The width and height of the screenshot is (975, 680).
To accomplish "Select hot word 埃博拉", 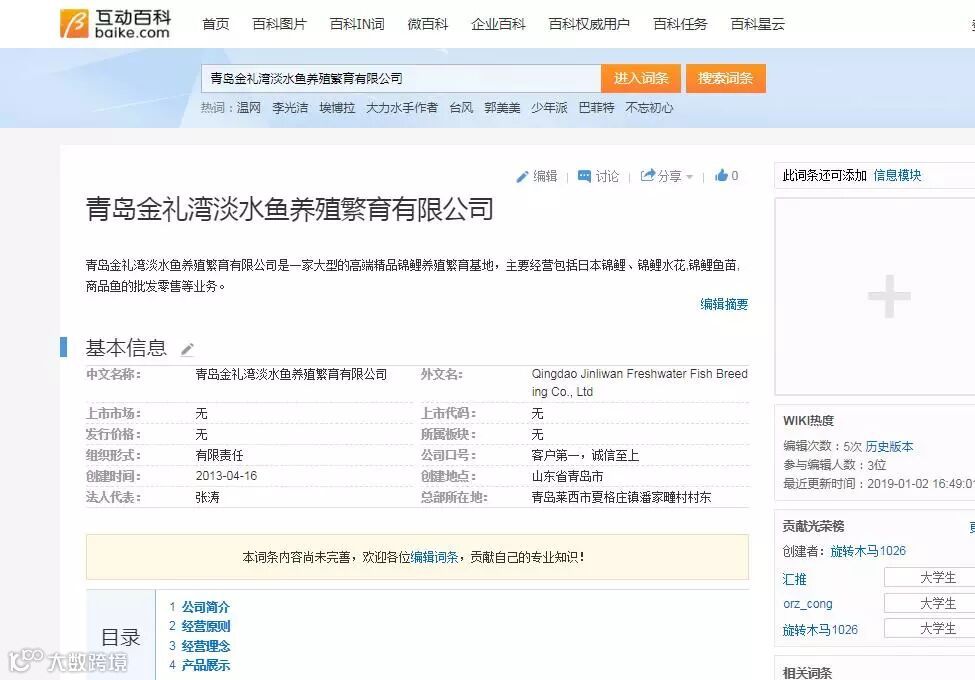I will pyautogui.click(x=337, y=108).
